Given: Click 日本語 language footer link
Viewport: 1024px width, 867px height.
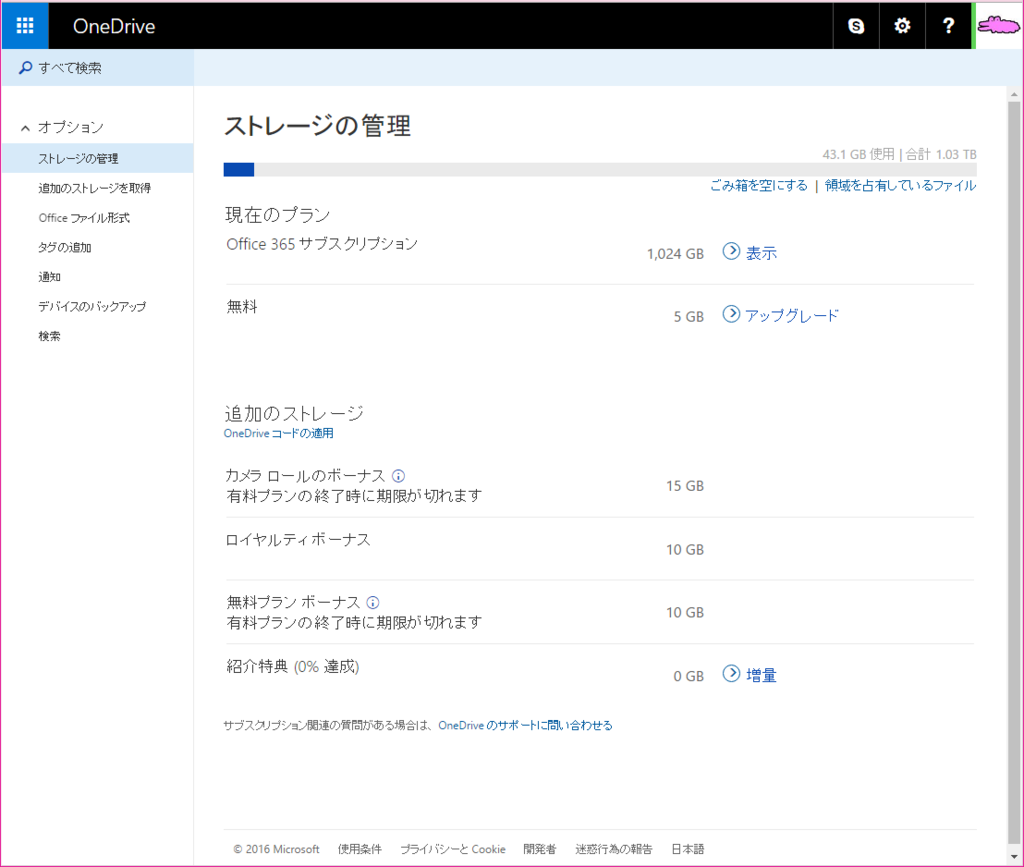Looking at the screenshot, I should pos(688,849).
